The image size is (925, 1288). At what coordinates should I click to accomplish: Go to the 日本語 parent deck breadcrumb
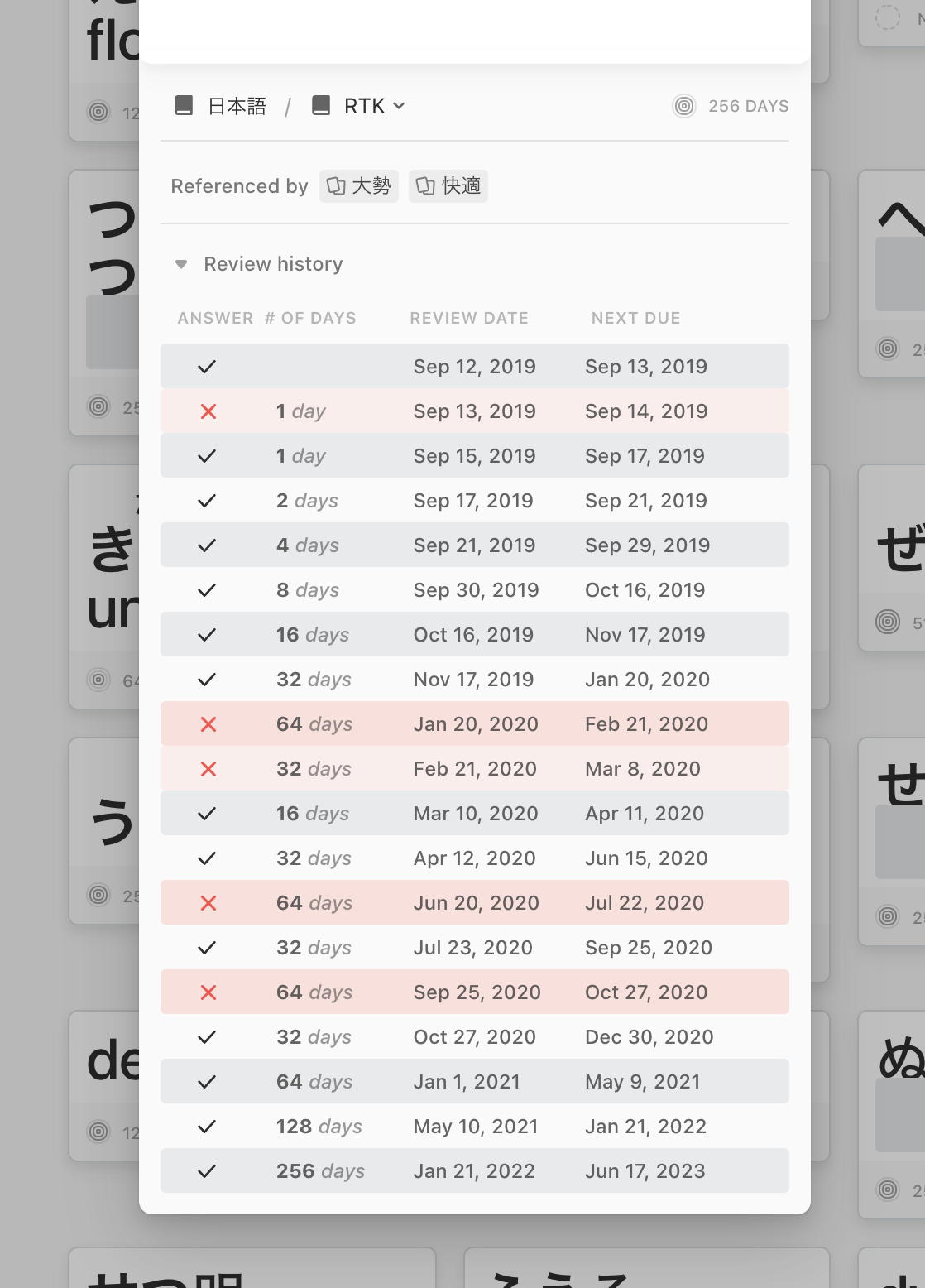click(x=237, y=106)
